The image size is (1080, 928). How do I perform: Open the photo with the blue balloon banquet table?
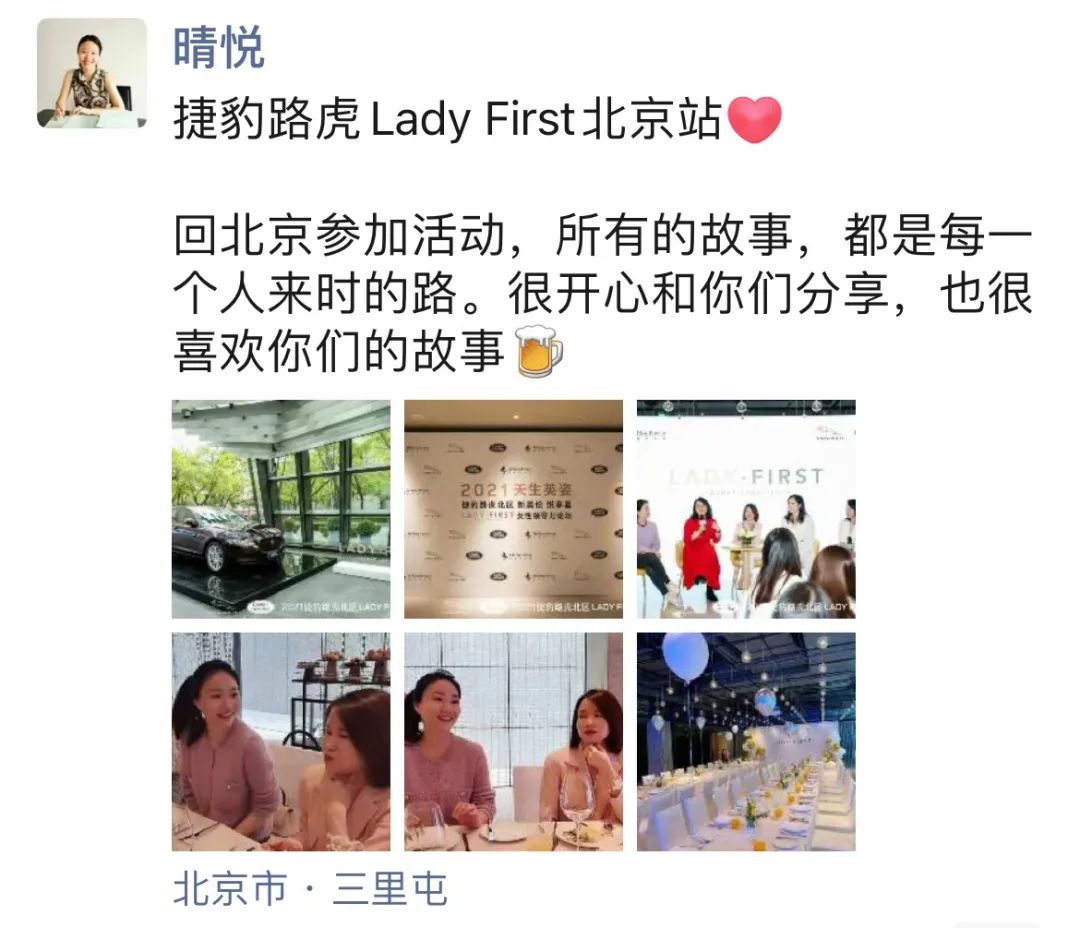click(x=746, y=742)
